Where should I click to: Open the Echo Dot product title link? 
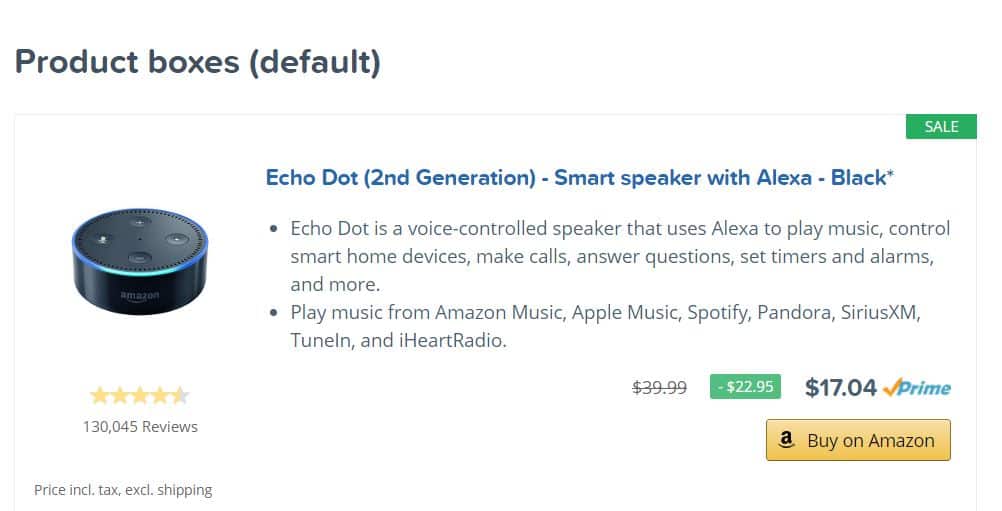point(580,178)
